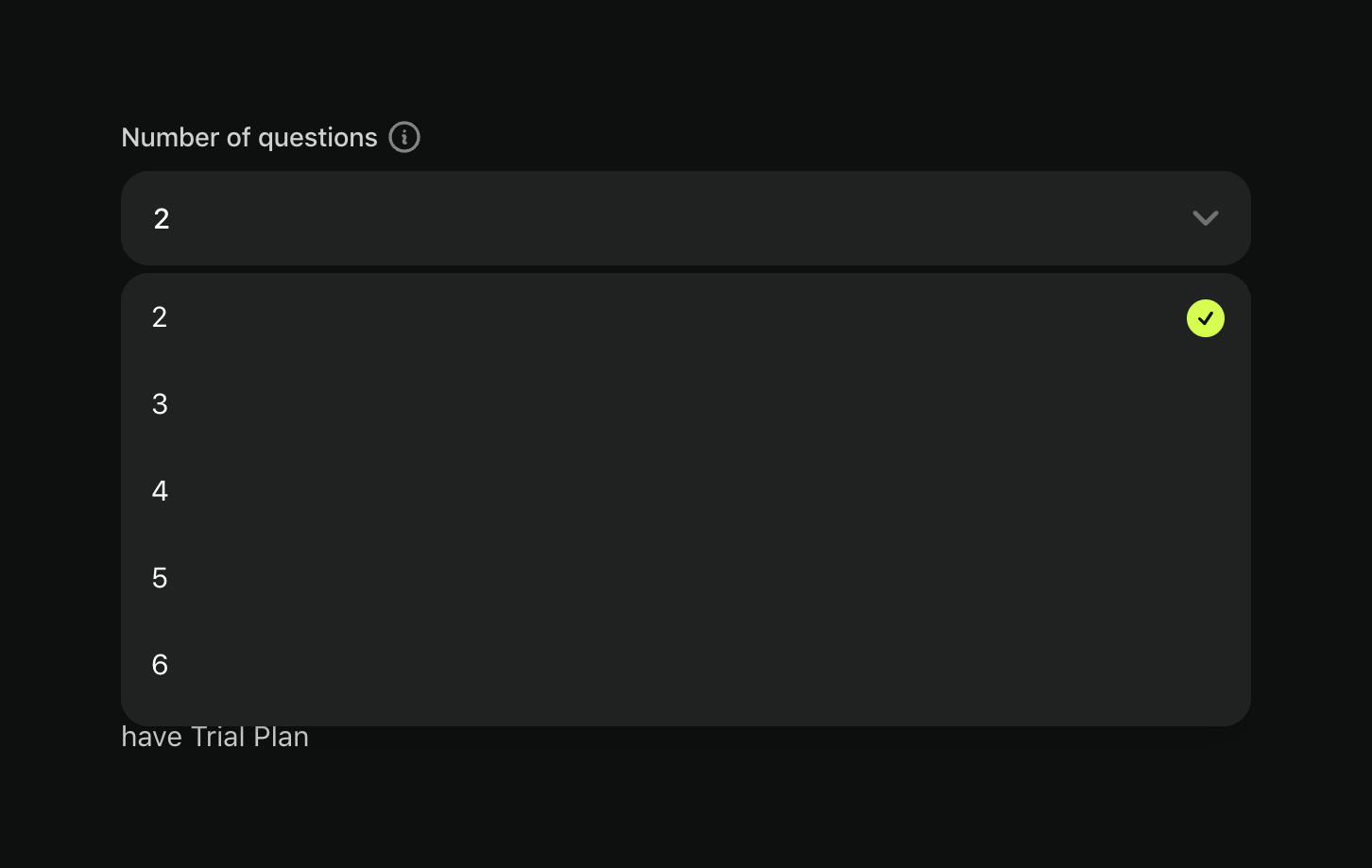Screen dimensions: 1372x868
Task: Select option 3 from the list
Action: 160,404
